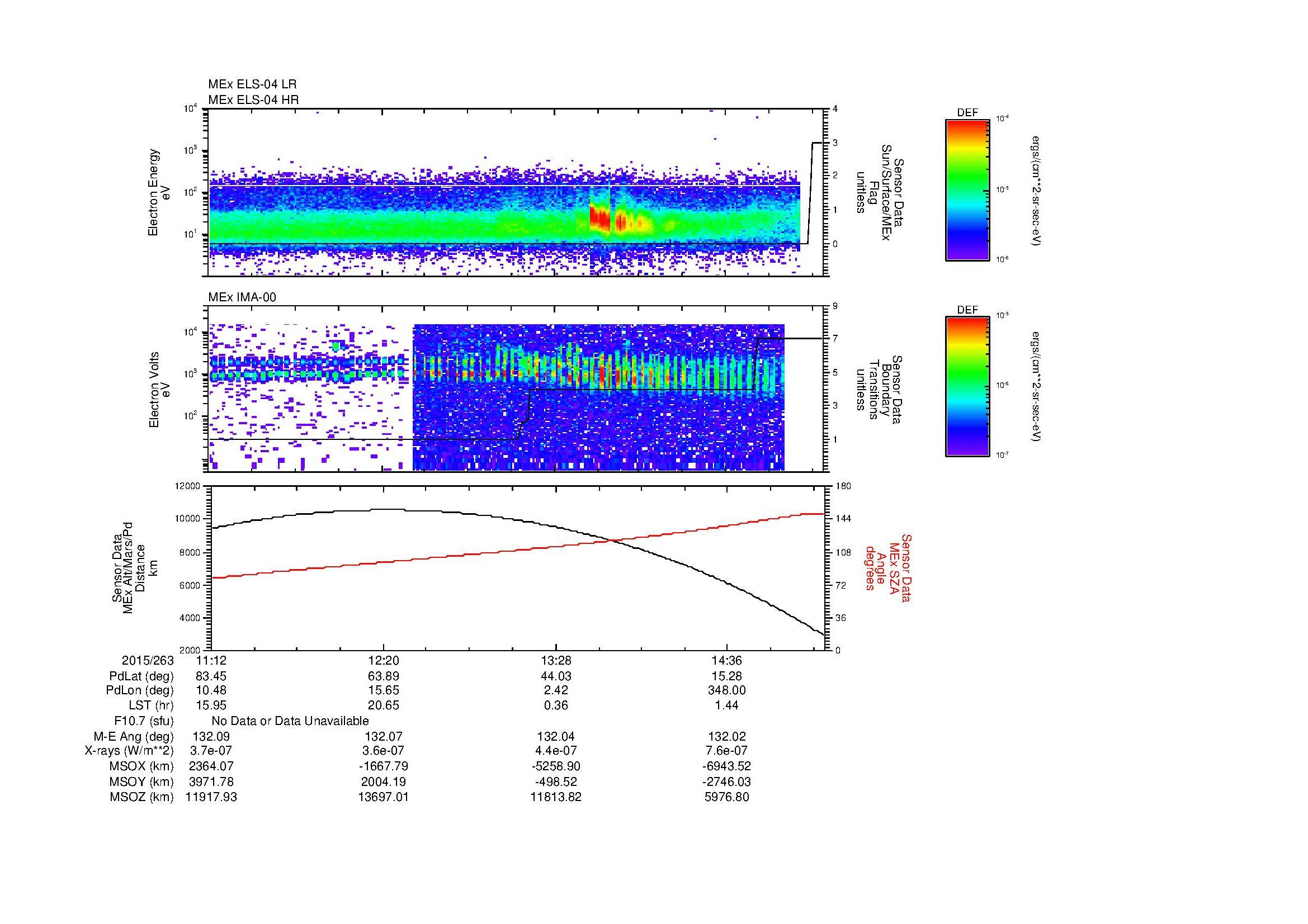The width and height of the screenshot is (1308, 924).
Task: Click the 13:28 time tick label
Action: [x=555, y=661]
